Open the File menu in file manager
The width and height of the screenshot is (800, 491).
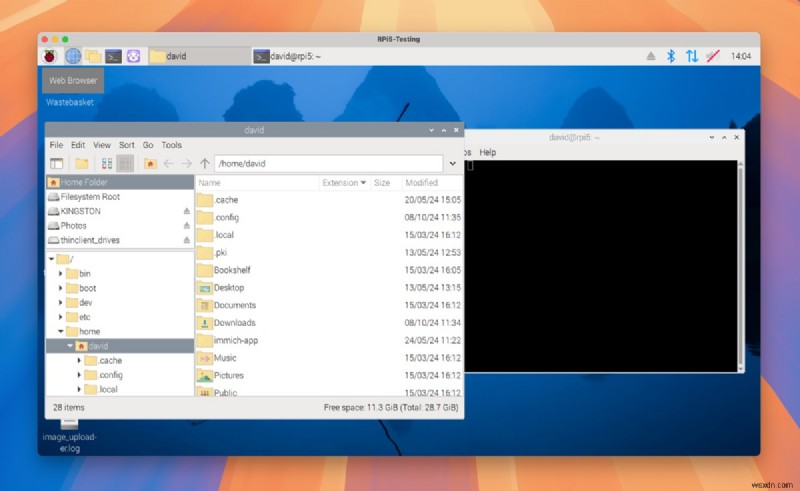point(56,145)
